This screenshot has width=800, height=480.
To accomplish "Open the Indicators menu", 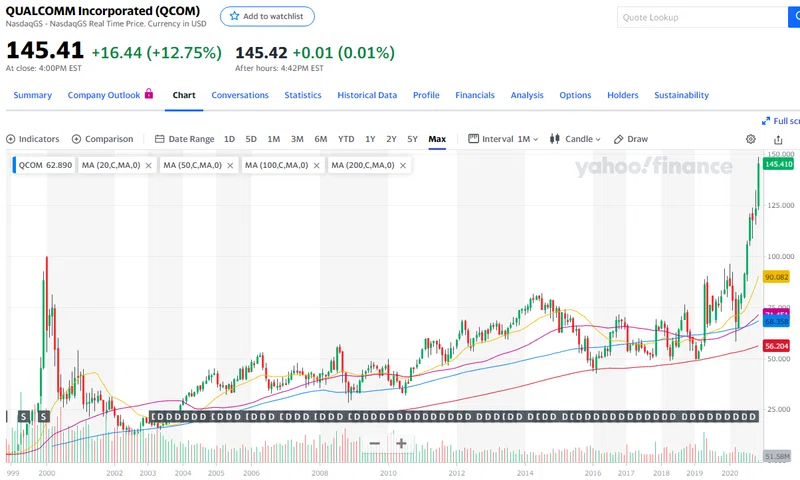I will point(33,139).
